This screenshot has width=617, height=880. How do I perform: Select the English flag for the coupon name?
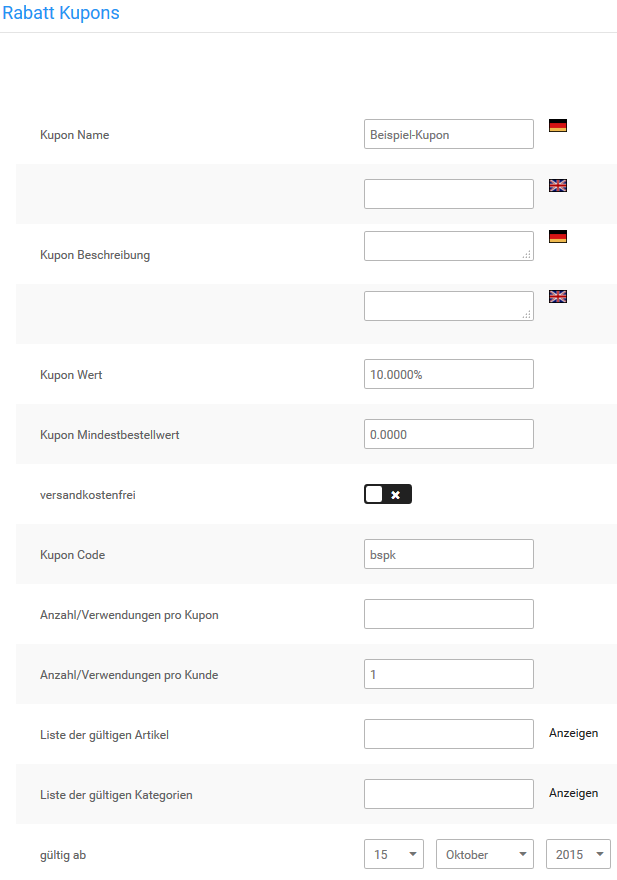coord(557,185)
